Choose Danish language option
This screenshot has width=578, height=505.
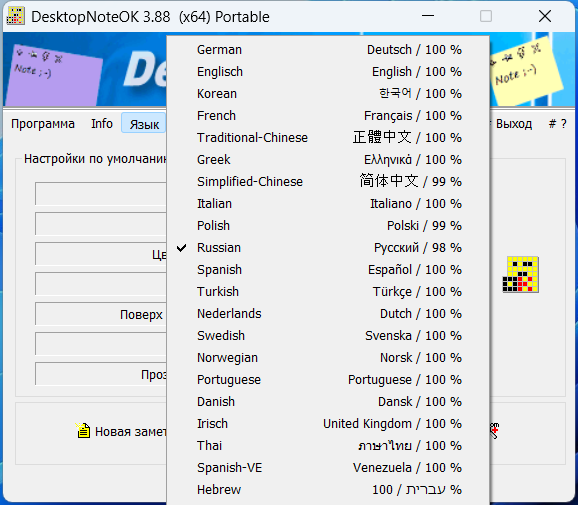pos(328,401)
